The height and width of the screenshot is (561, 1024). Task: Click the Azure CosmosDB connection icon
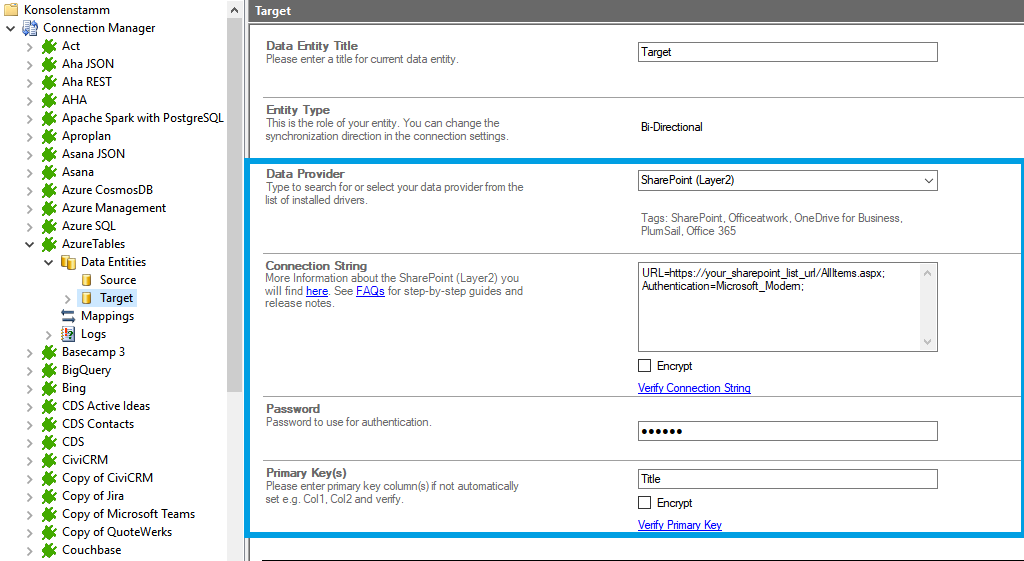(x=49, y=190)
